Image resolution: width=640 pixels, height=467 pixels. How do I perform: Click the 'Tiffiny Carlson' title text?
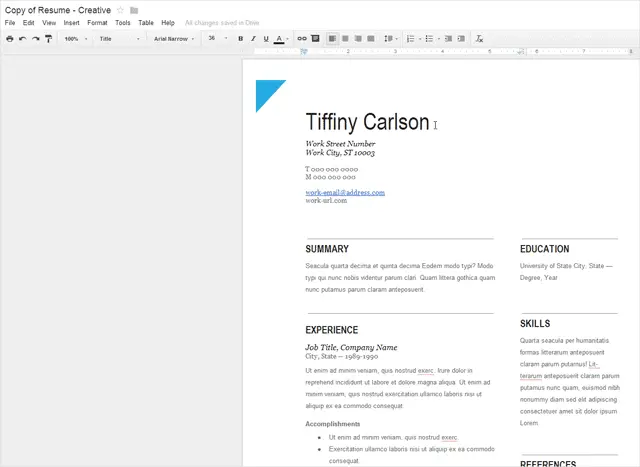click(367, 122)
